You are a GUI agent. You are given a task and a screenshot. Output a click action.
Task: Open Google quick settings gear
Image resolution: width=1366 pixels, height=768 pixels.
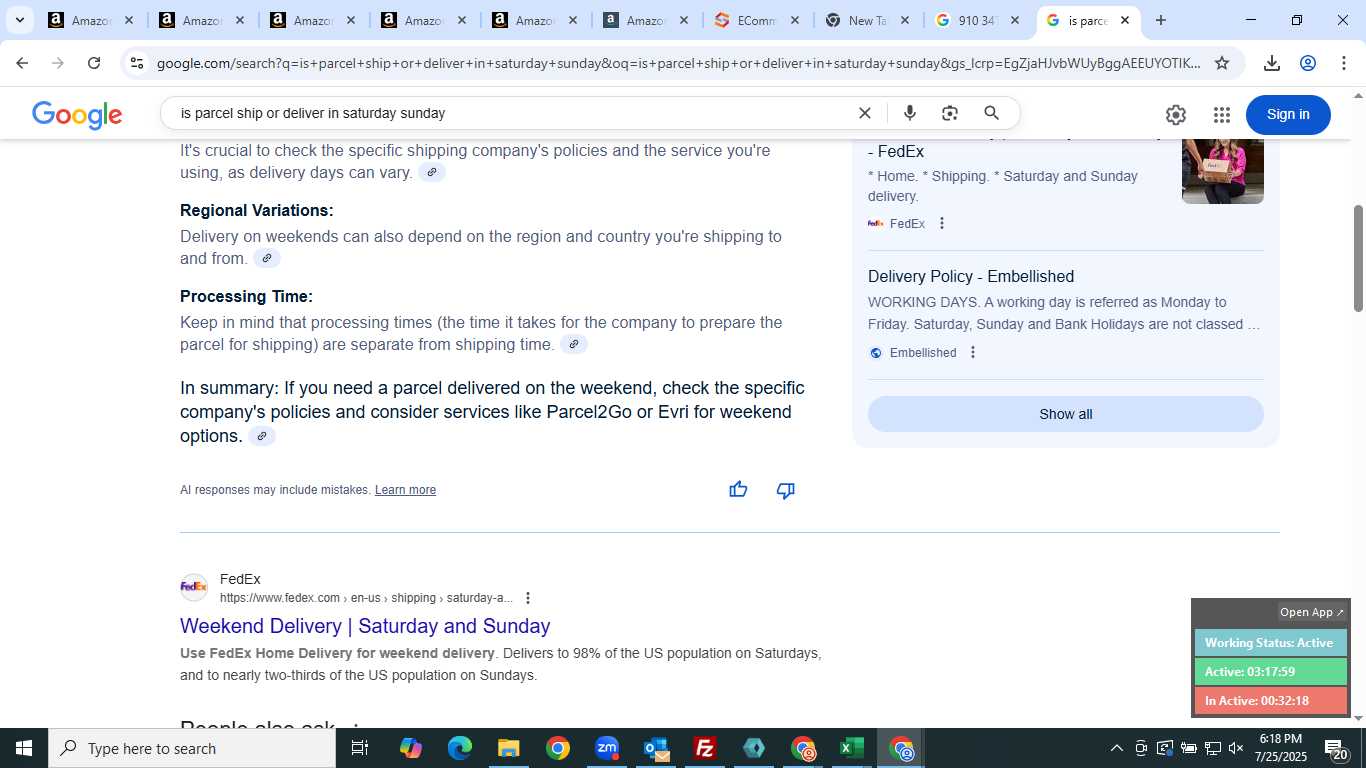[1176, 115]
